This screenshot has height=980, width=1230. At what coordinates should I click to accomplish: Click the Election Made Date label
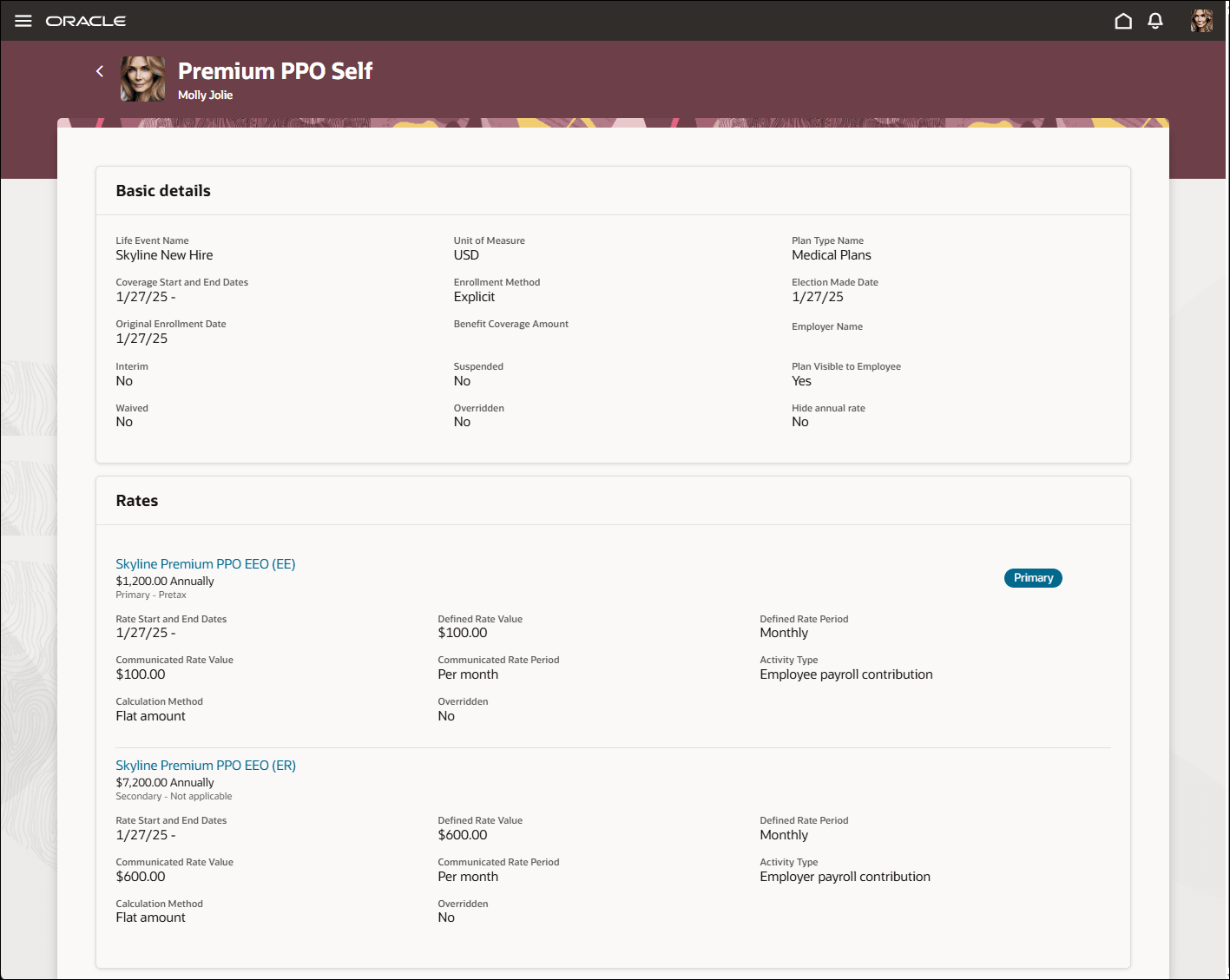(x=835, y=282)
